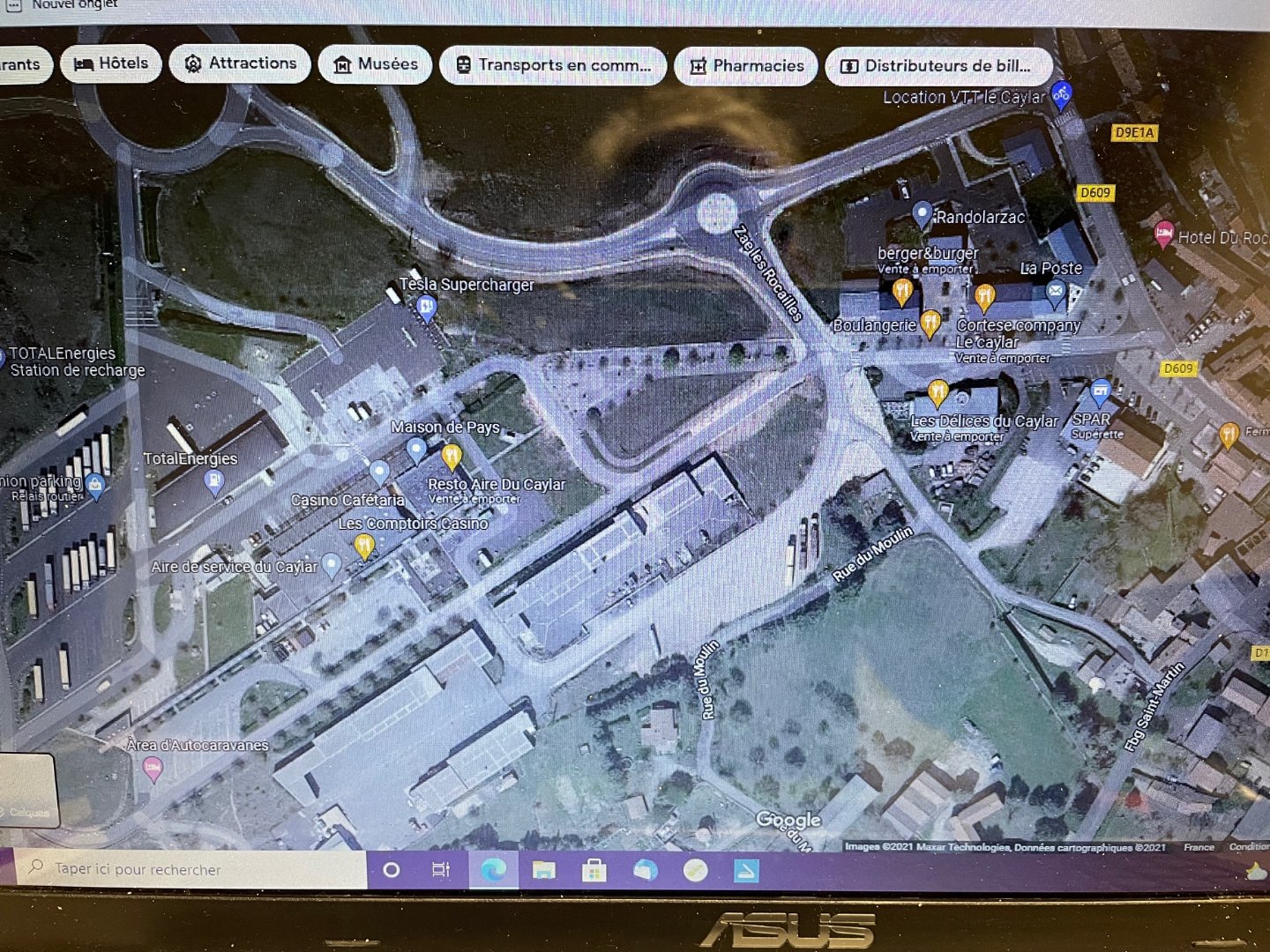Screen dimensions: 1270x952
Task: Open Microsoft Edge from the taskbar
Action: click(493, 871)
